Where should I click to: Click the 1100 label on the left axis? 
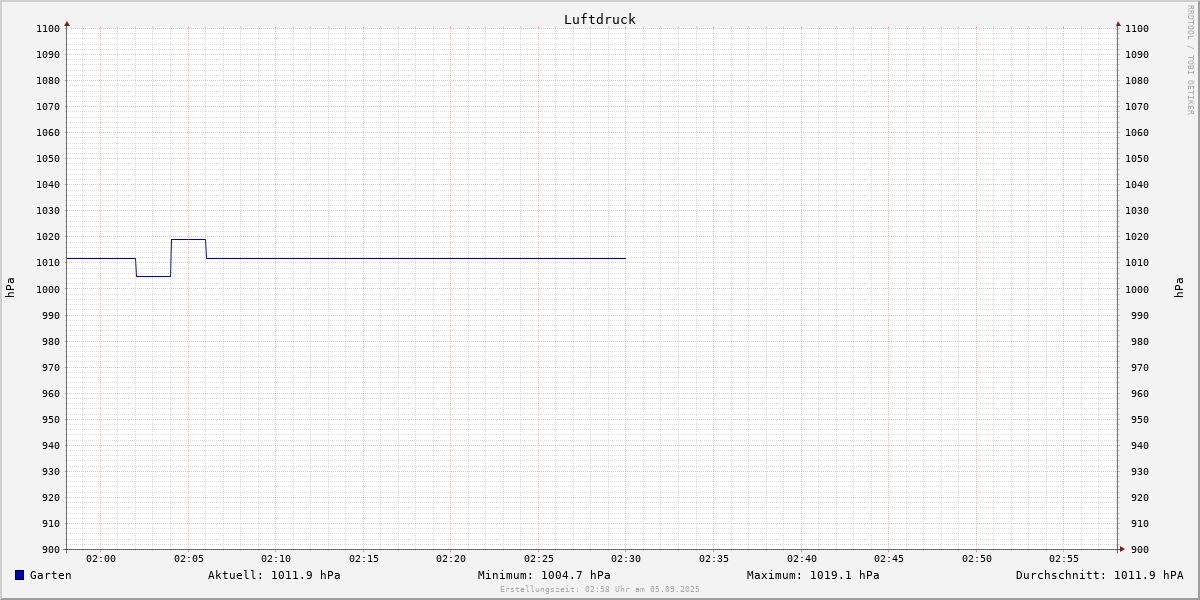pyautogui.click(x=48, y=29)
